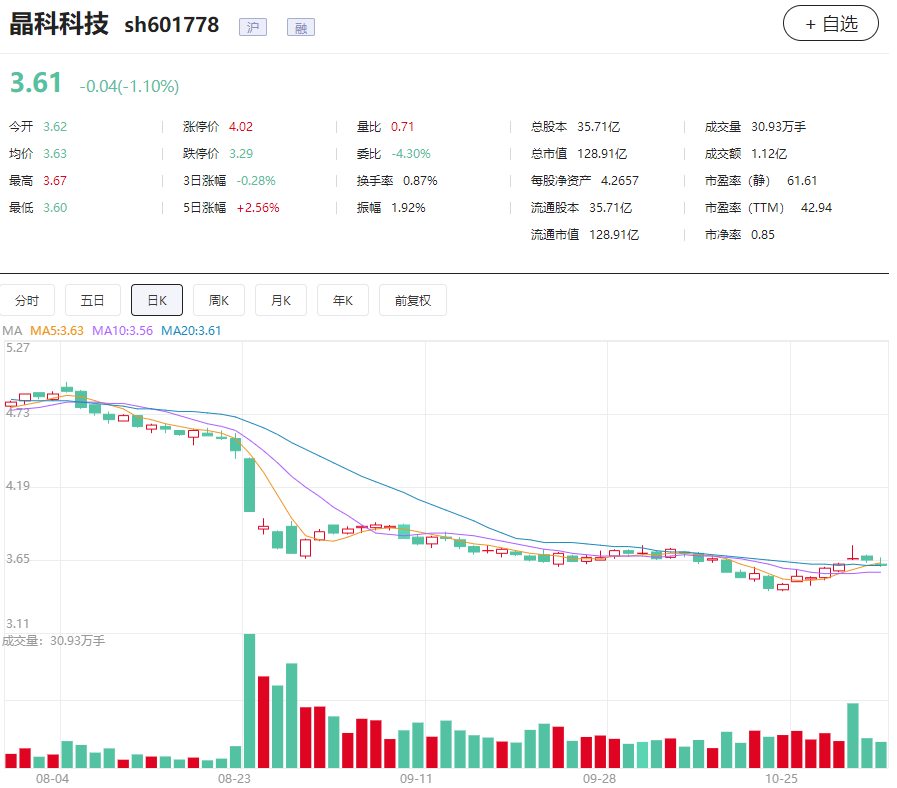Click the 市盈率(TTM) value 42.94
Viewport: 897px width, 788px height.
click(x=816, y=208)
